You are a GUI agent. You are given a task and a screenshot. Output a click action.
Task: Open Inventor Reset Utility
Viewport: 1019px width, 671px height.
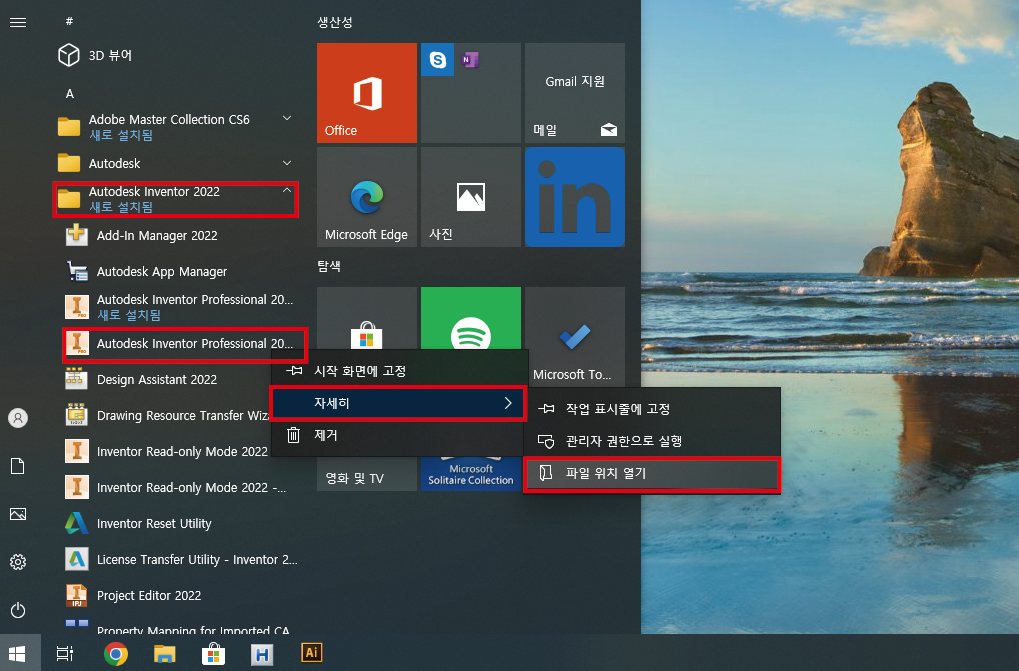click(182, 524)
